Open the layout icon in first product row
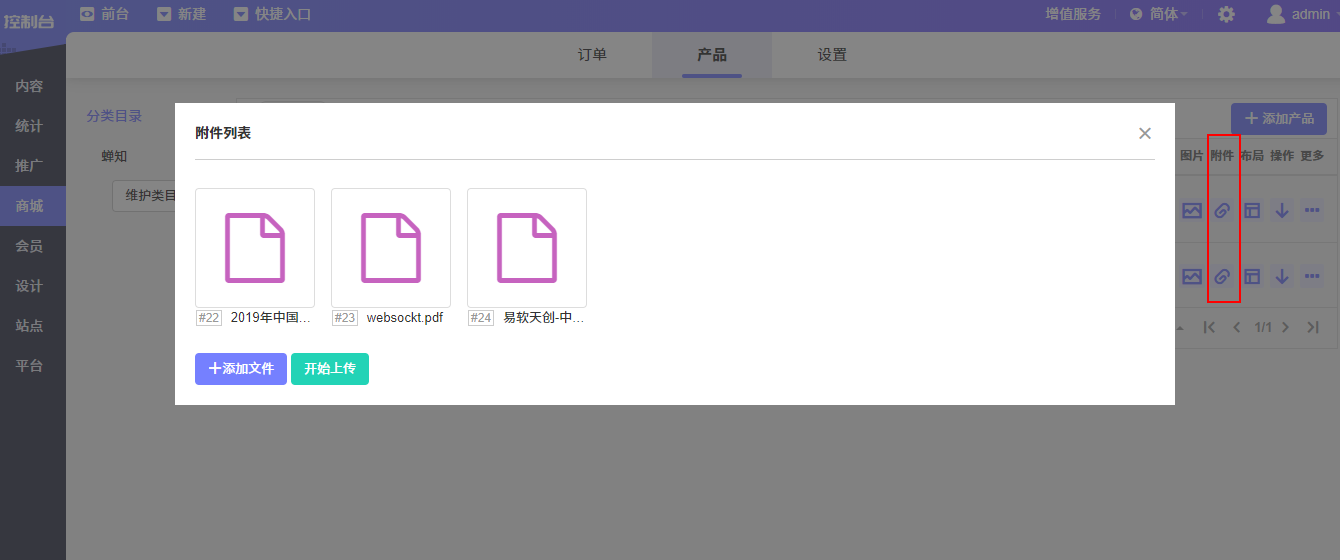Screen dimensions: 1340x560 tap(1252, 211)
